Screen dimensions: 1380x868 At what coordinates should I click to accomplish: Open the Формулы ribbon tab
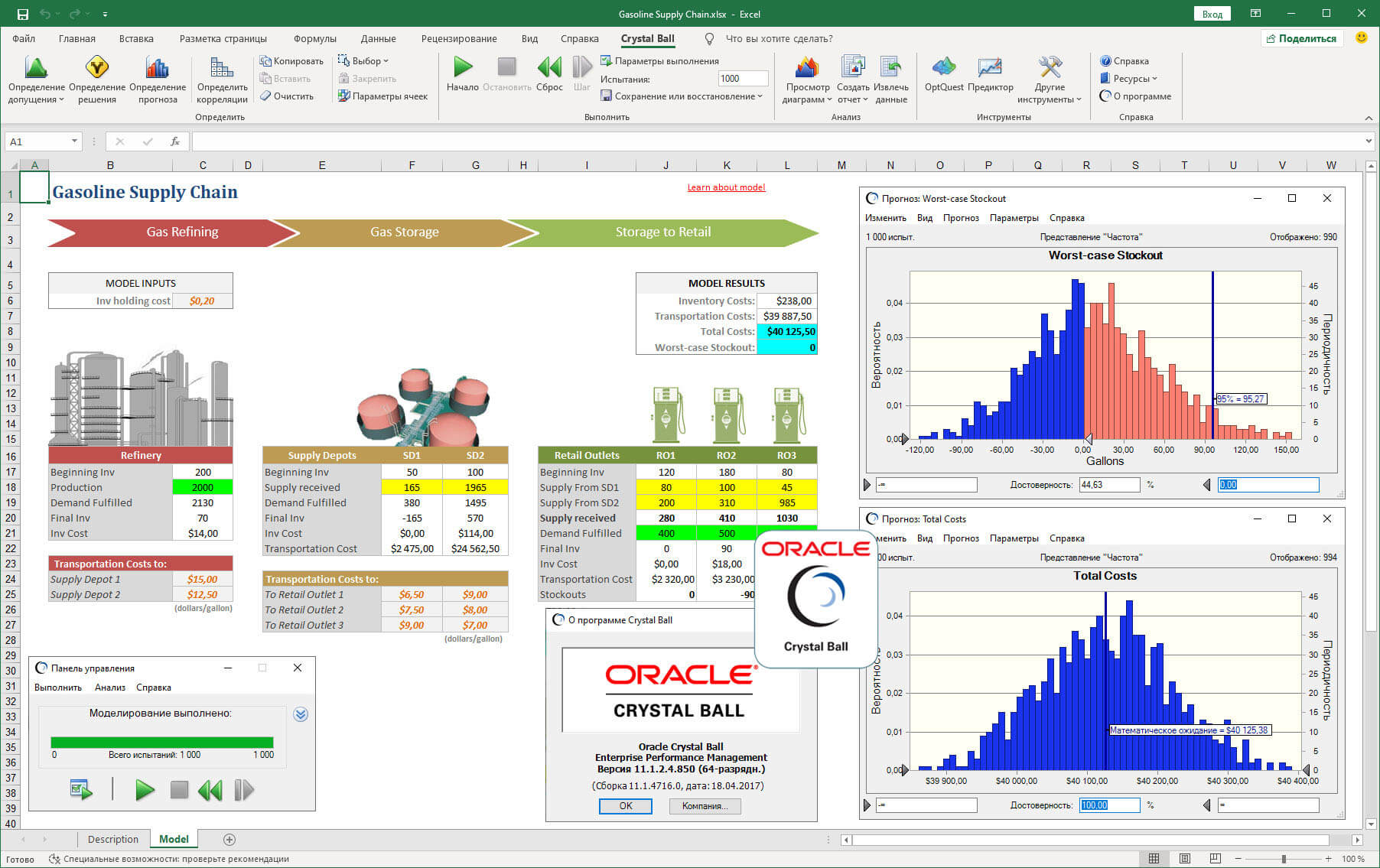pyautogui.click(x=314, y=38)
